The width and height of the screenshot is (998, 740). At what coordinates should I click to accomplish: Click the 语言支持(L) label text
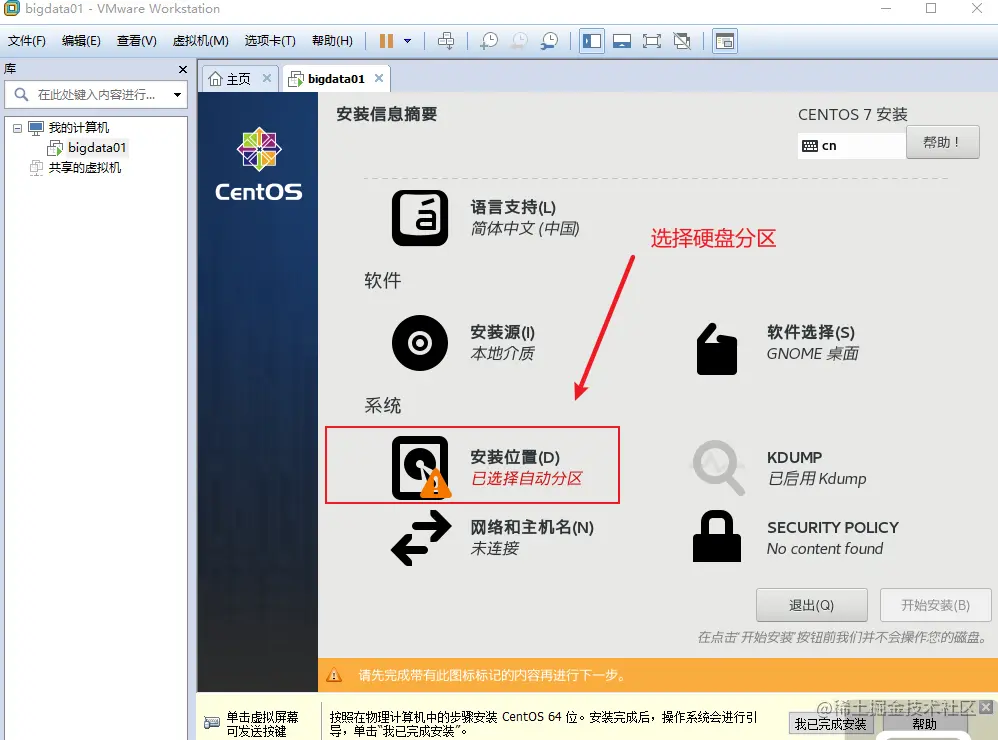pos(513,207)
